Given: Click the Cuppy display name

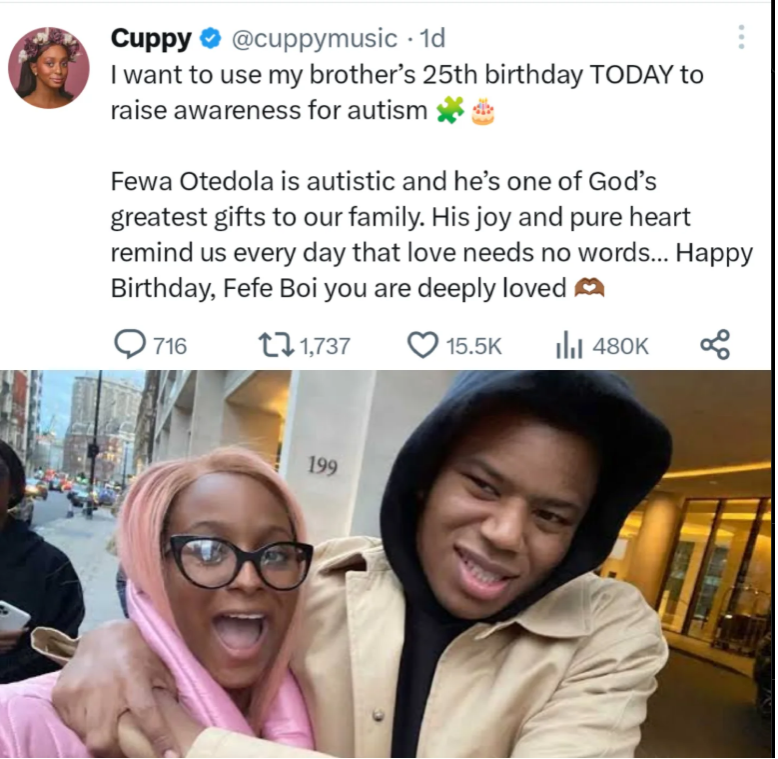Looking at the screenshot, I should [151, 39].
